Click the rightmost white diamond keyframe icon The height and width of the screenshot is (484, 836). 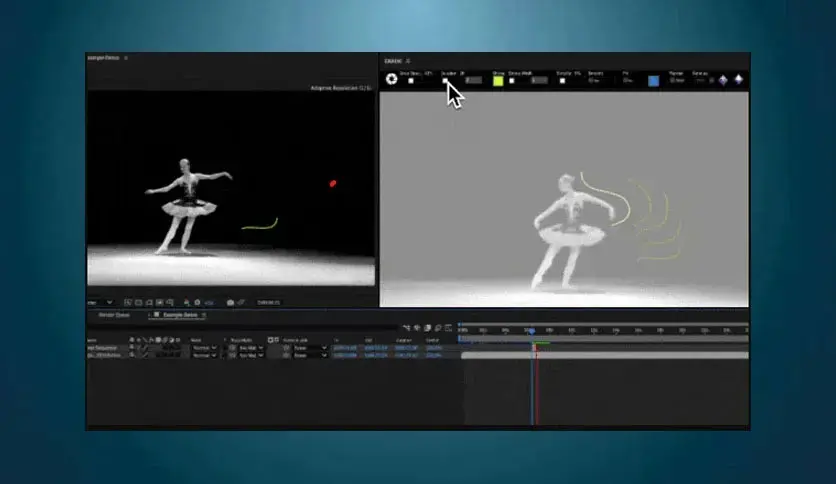[x=738, y=79]
